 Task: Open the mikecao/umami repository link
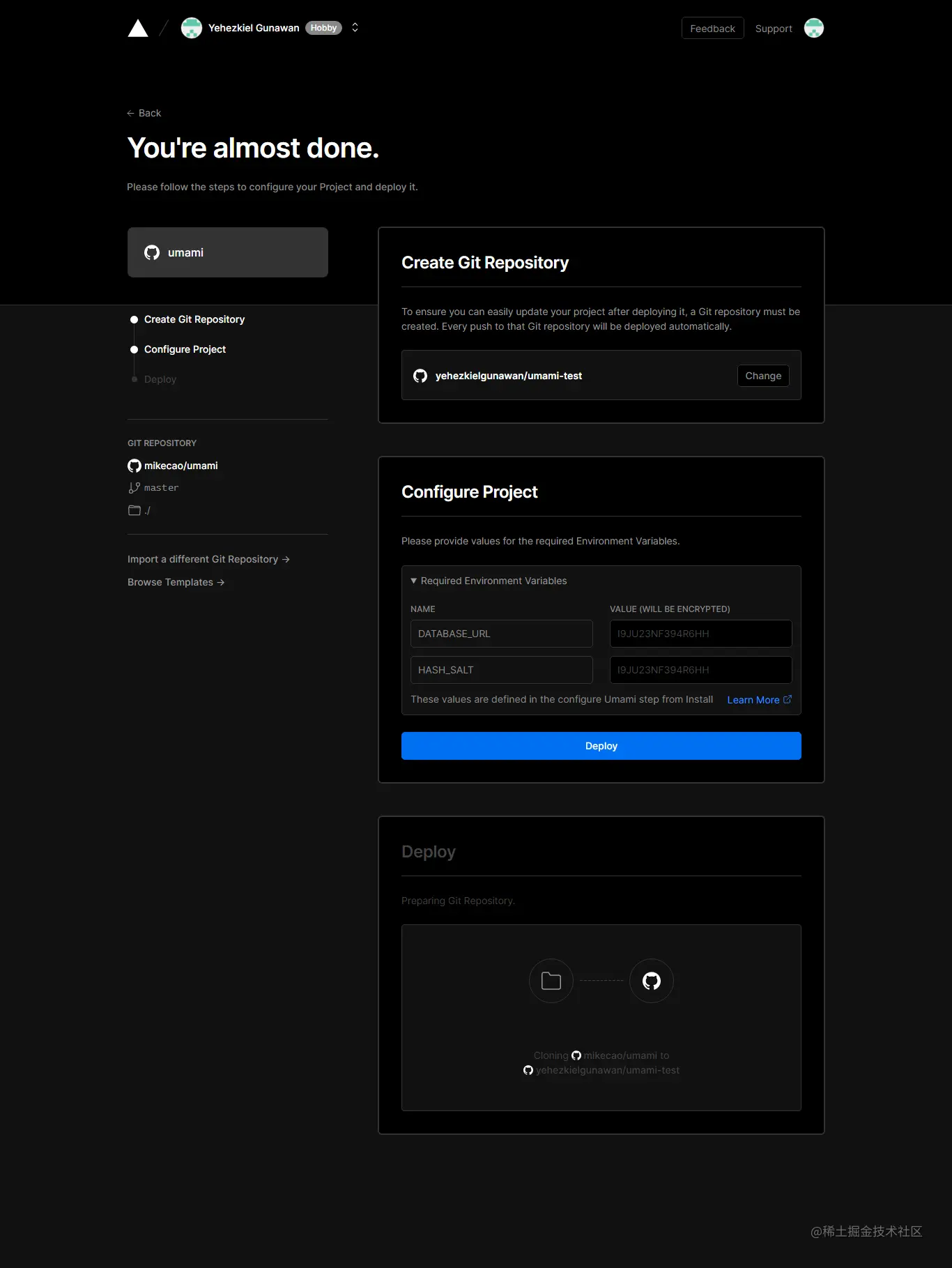click(181, 466)
